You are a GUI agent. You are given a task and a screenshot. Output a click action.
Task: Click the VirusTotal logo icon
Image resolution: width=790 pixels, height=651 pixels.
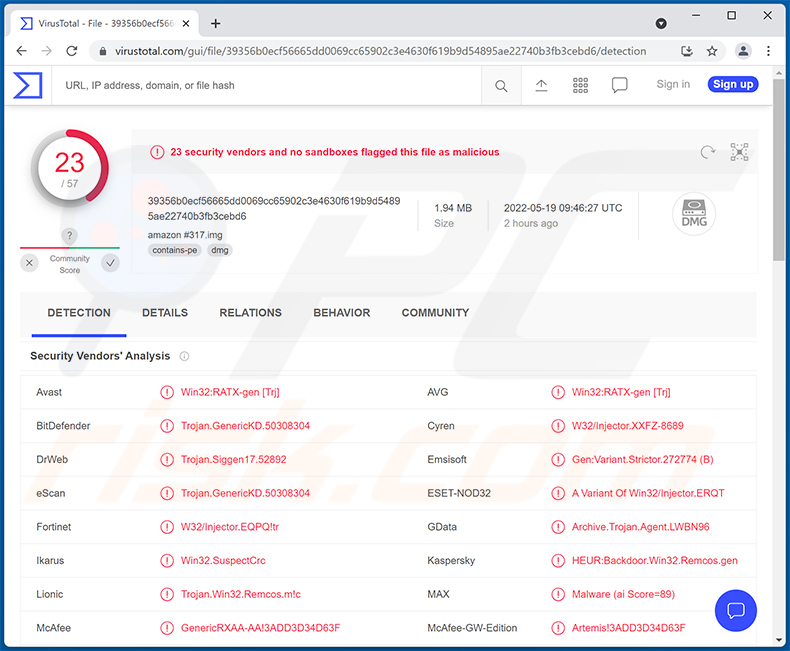coord(28,85)
